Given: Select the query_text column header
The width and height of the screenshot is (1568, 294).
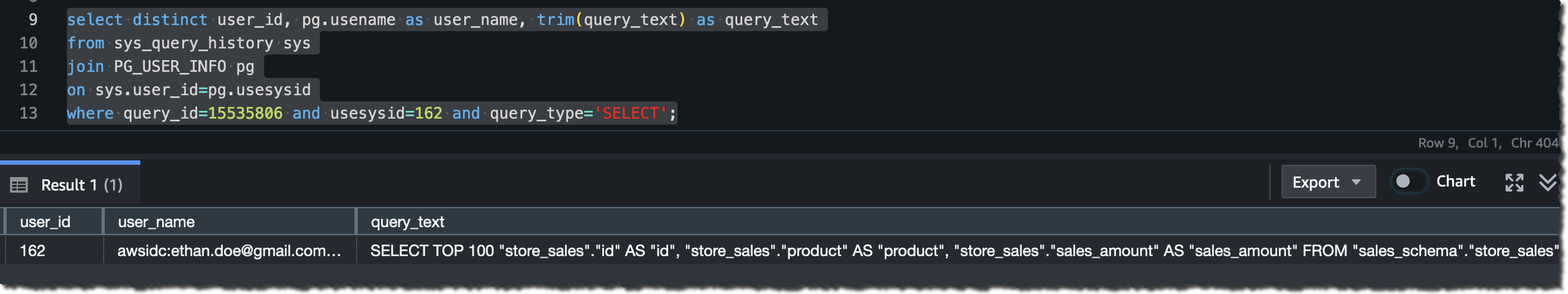Looking at the screenshot, I should coord(958,222).
